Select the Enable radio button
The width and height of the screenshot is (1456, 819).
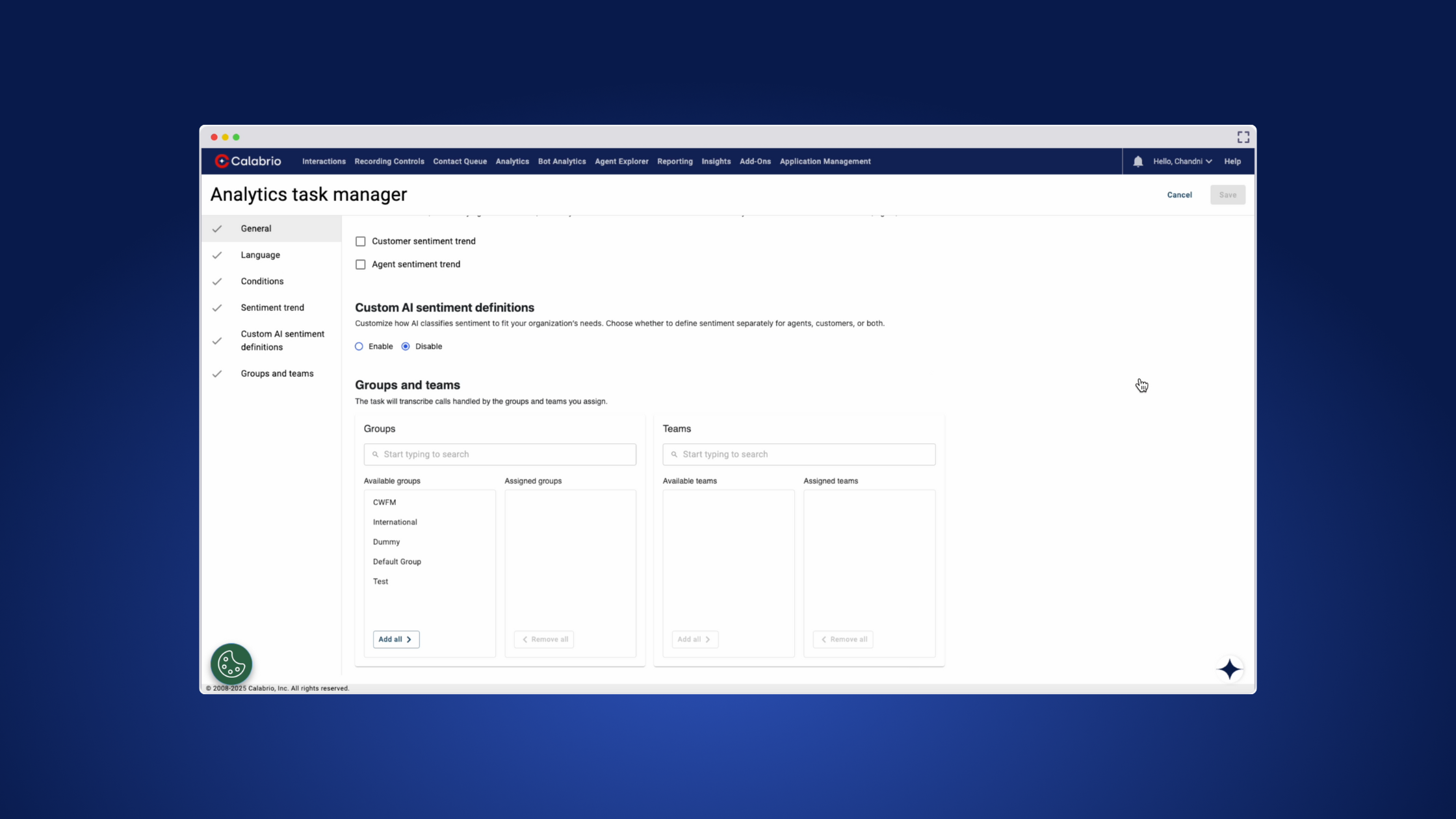(x=359, y=346)
